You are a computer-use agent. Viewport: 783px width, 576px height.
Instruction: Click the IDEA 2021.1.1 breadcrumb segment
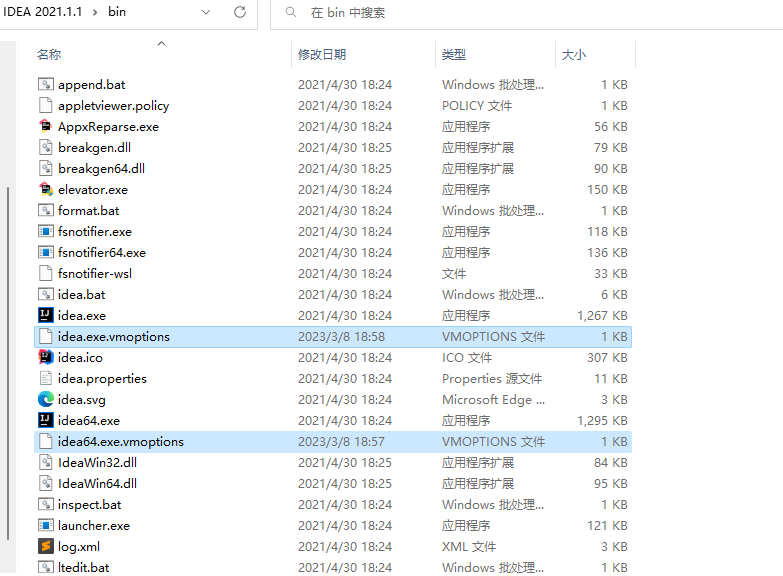tap(42, 12)
